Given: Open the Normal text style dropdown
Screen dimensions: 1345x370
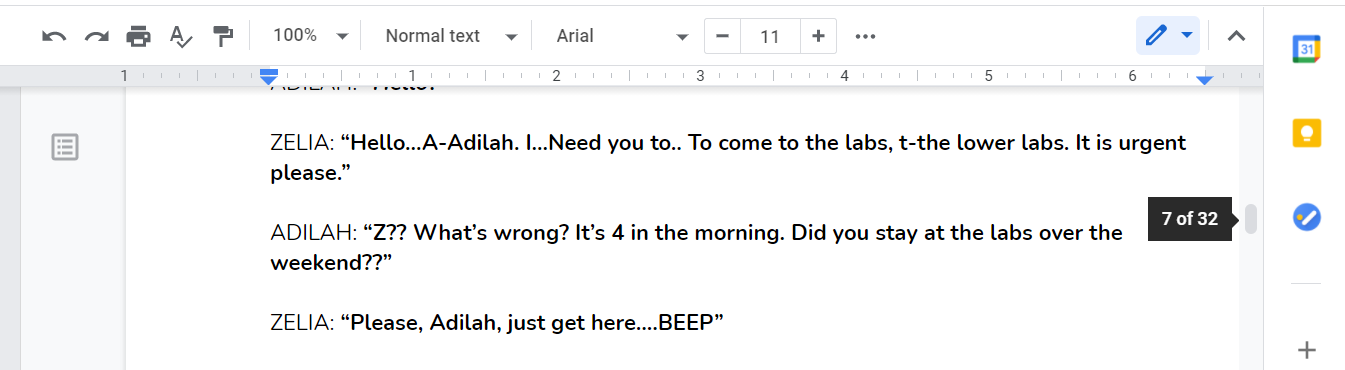Looking at the screenshot, I should 452,36.
